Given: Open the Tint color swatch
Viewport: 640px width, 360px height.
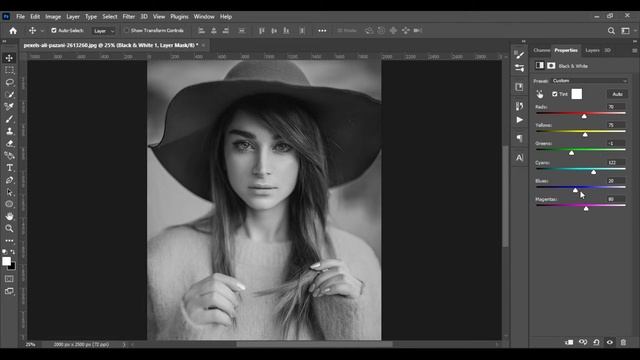Looking at the screenshot, I should tap(576, 94).
